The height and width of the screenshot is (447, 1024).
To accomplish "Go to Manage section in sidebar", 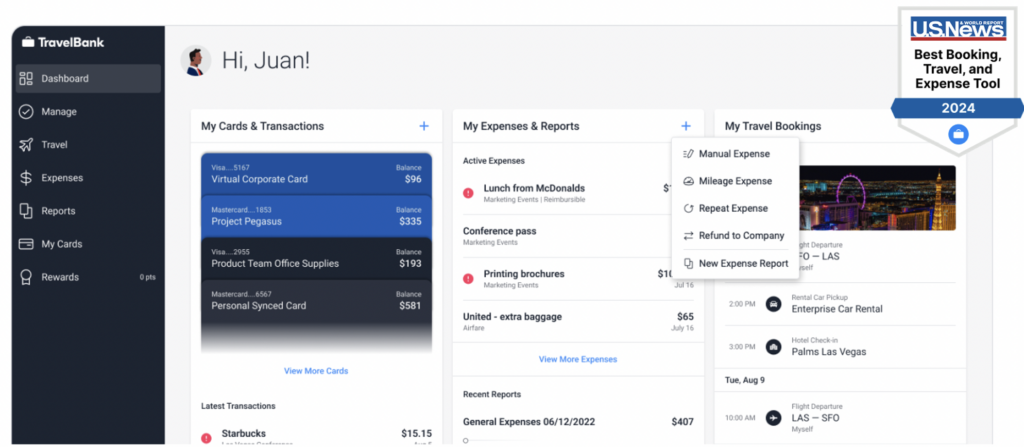I will tap(59, 112).
